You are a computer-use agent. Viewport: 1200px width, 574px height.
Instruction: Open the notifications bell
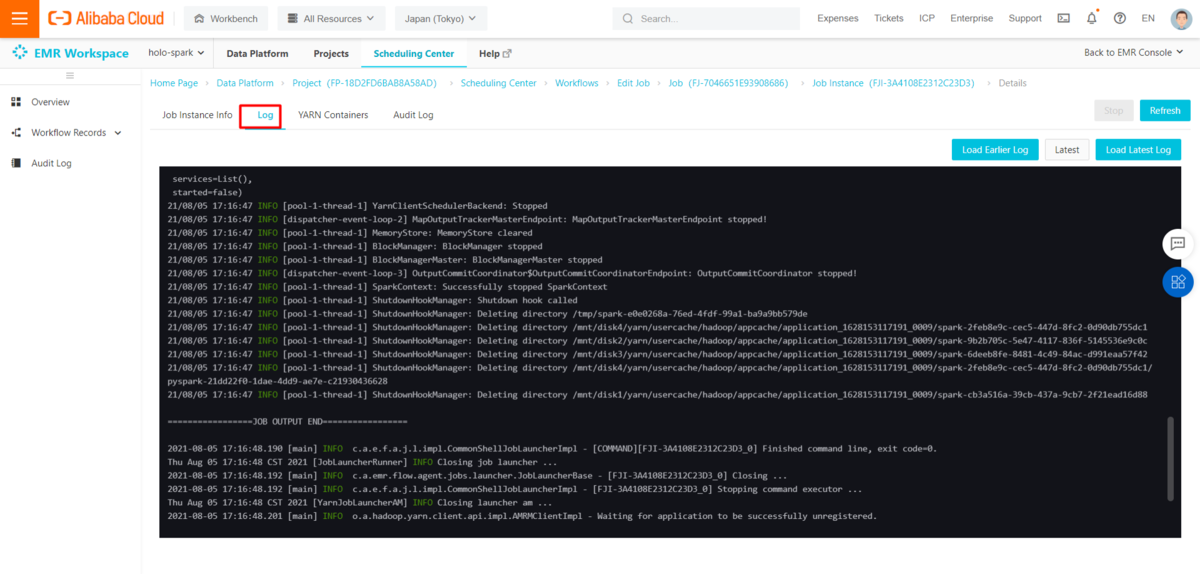[1091, 18]
